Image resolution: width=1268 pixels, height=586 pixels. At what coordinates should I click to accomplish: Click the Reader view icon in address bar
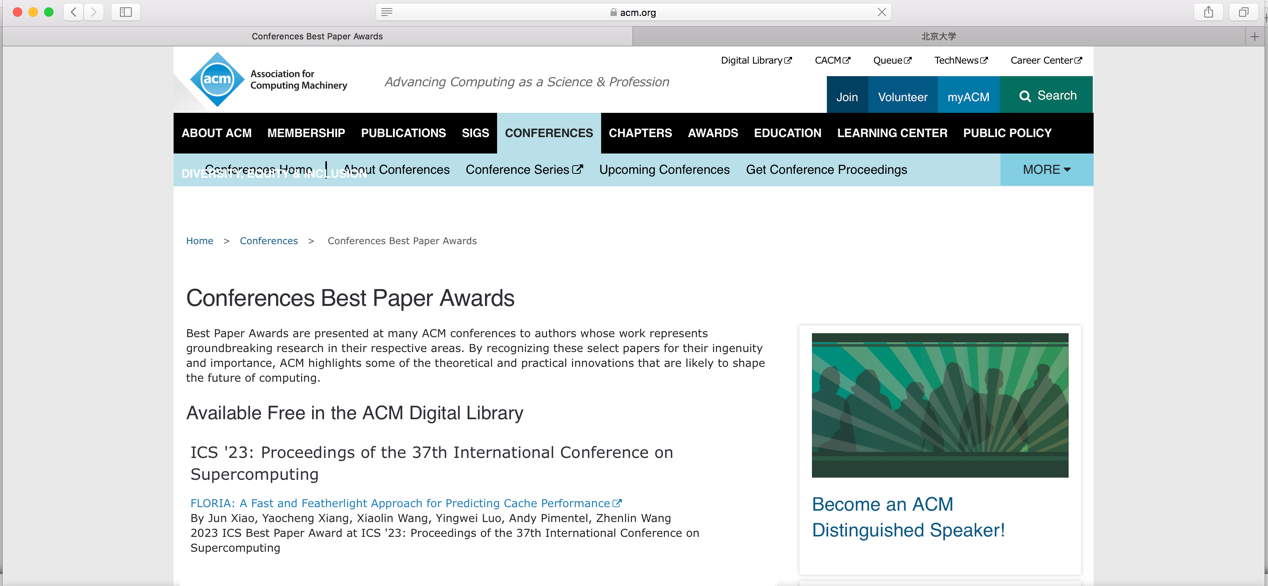pyautogui.click(x=387, y=12)
